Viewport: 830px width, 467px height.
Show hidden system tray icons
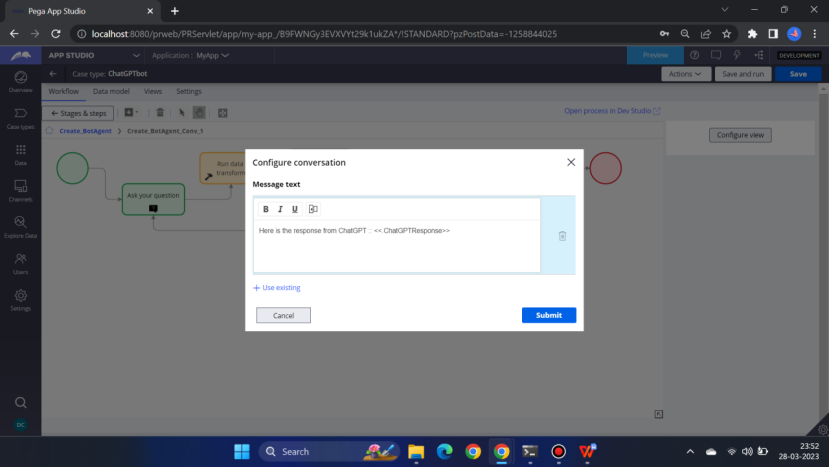[x=690, y=452]
